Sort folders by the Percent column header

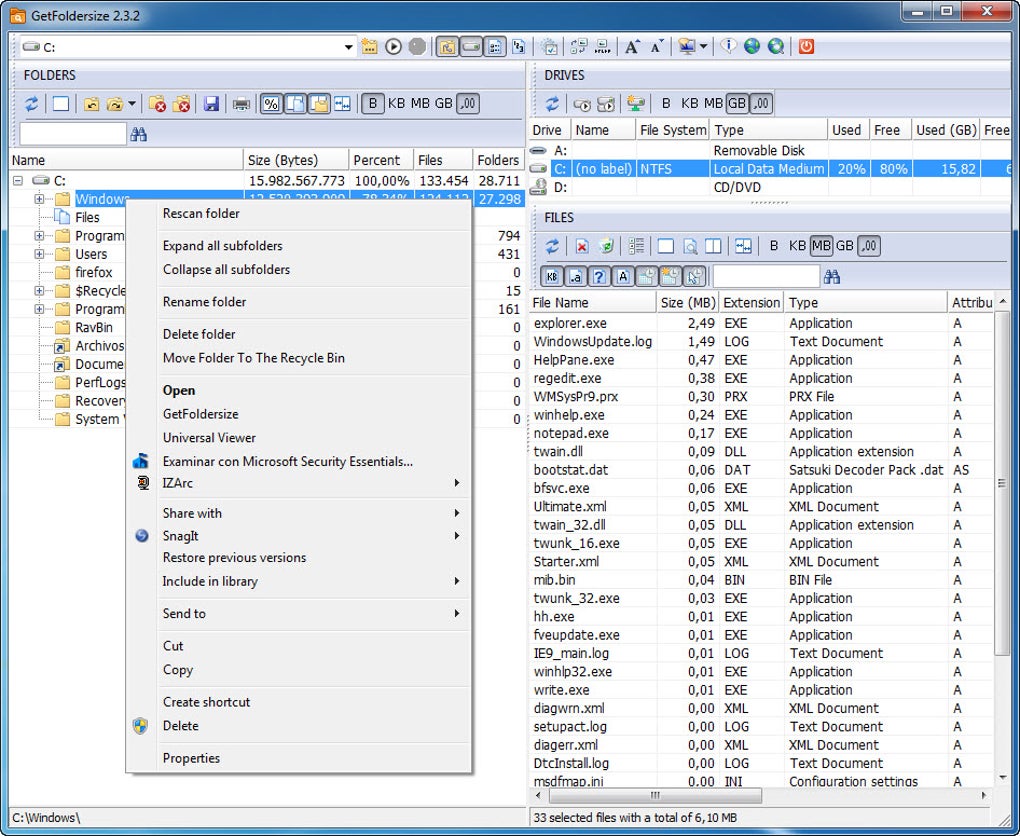(x=381, y=160)
